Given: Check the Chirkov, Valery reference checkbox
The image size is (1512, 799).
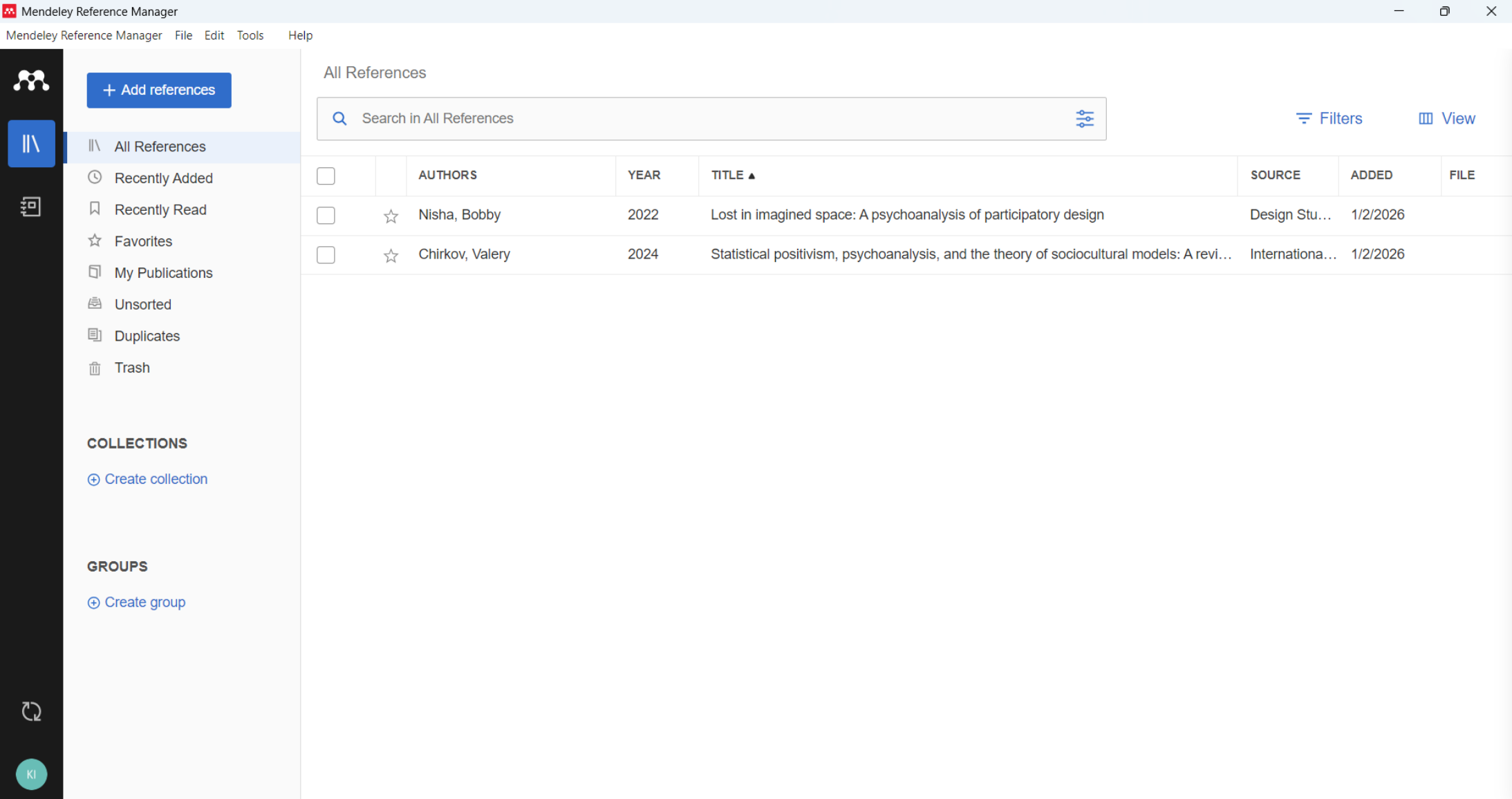Looking at the screenshot, I should click(326, 255).
